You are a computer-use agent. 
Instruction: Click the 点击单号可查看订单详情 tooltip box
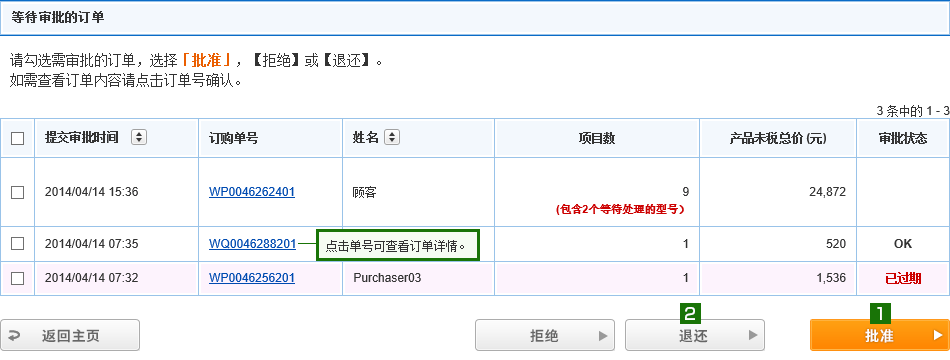coord(398,245)
